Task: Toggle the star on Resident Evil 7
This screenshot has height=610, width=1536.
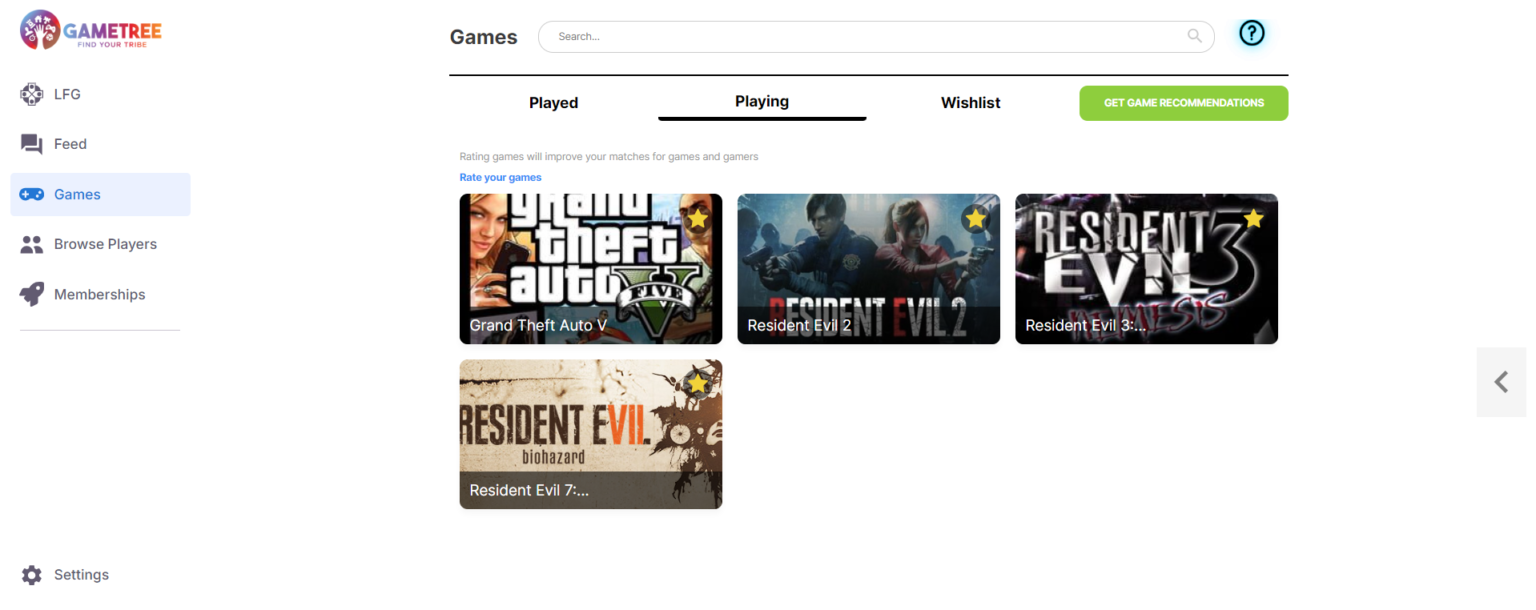Action: 698,383
